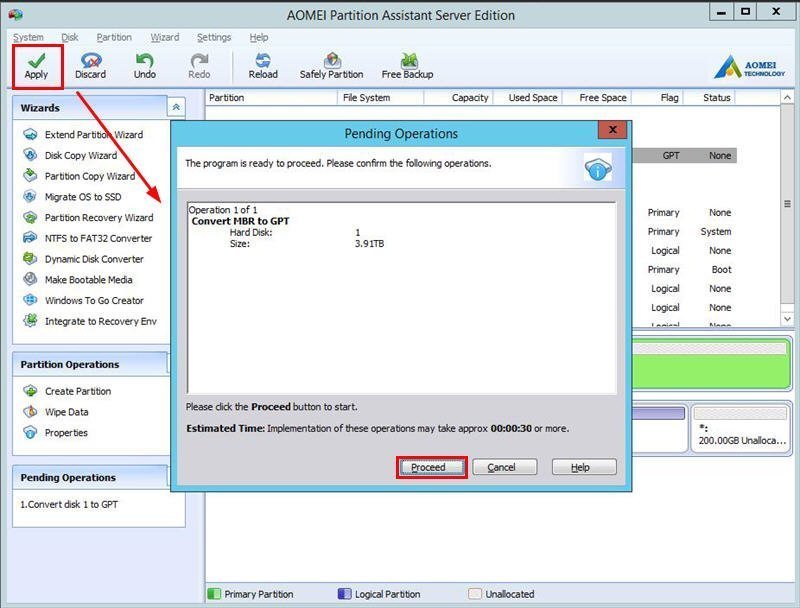800x608 pixels.
Task: Maximize the AOMEI main window
Action: [745, 12]
